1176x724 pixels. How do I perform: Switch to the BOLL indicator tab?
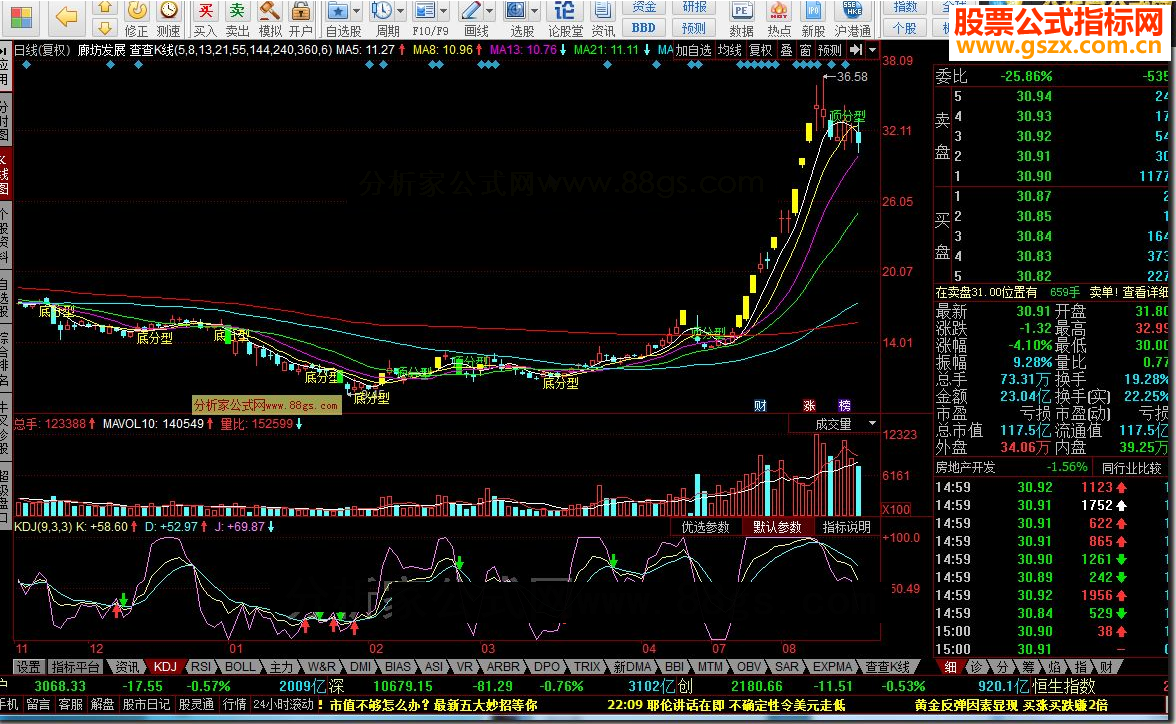(x=240, y=666)
